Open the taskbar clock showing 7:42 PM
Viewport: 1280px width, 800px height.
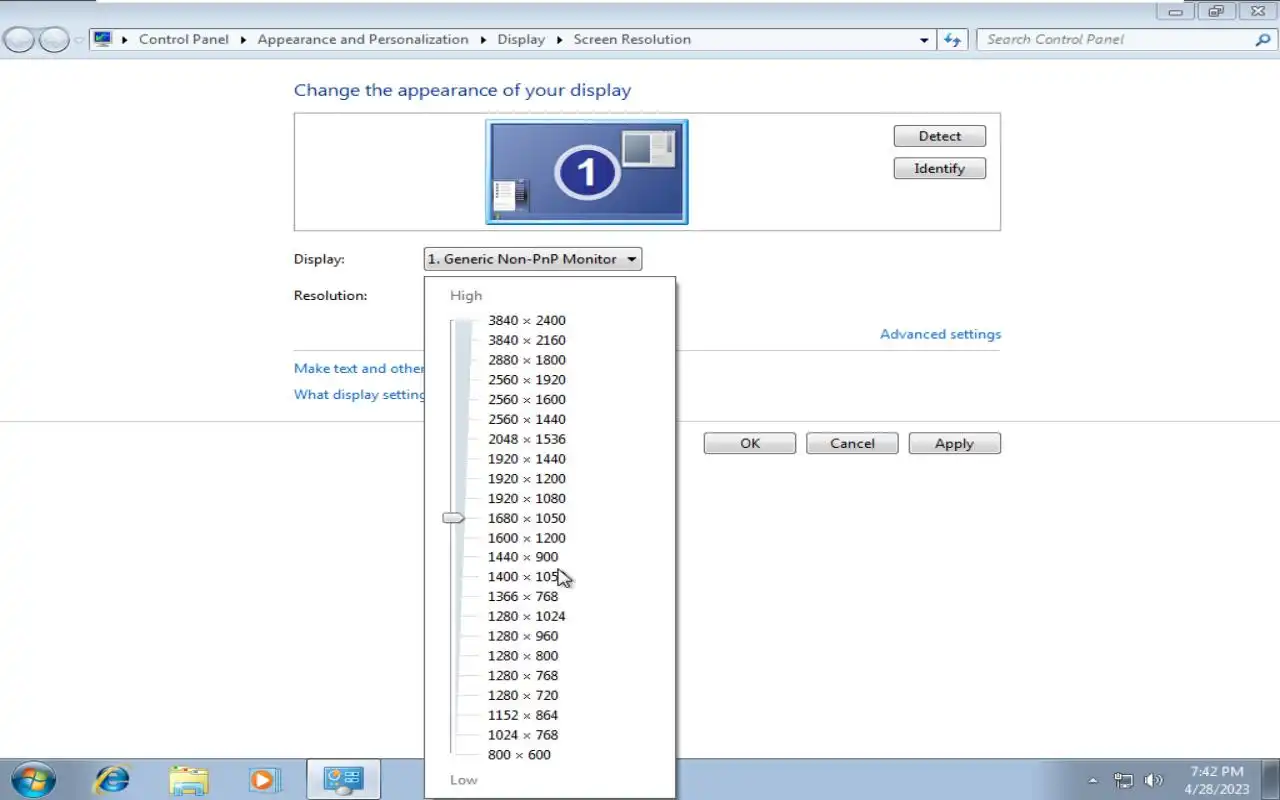coord(1218,780)
